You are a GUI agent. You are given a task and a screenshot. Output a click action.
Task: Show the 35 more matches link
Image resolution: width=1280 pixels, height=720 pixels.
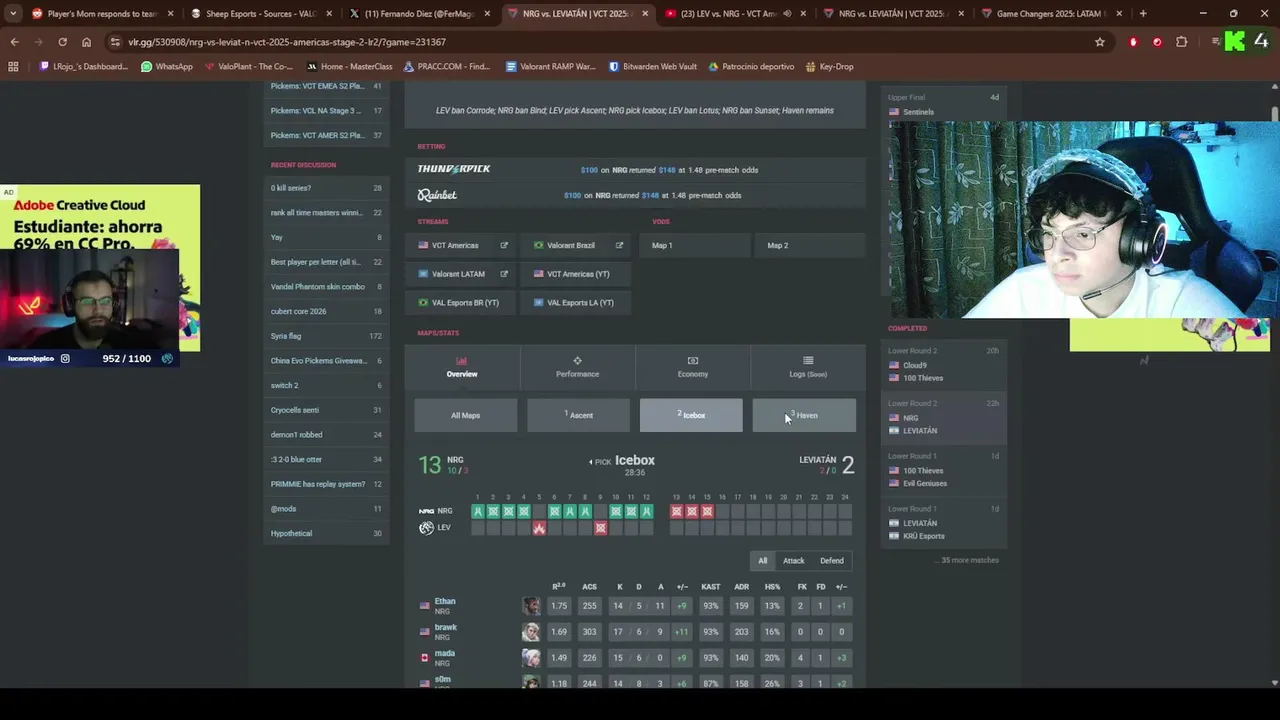[967, 560]
